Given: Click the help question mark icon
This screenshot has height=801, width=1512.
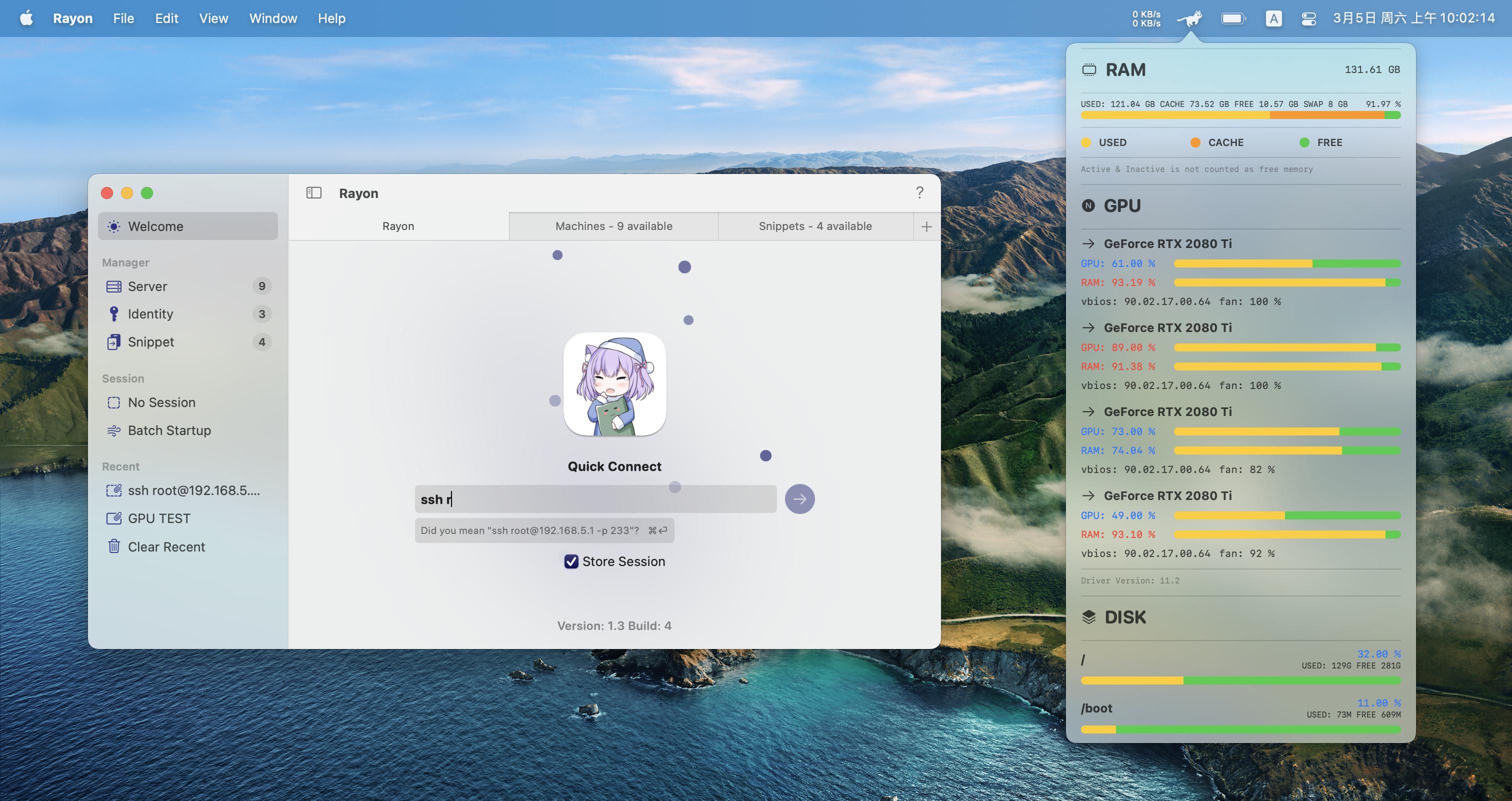Looking at the screenshot, I should [x=920, y=192].
